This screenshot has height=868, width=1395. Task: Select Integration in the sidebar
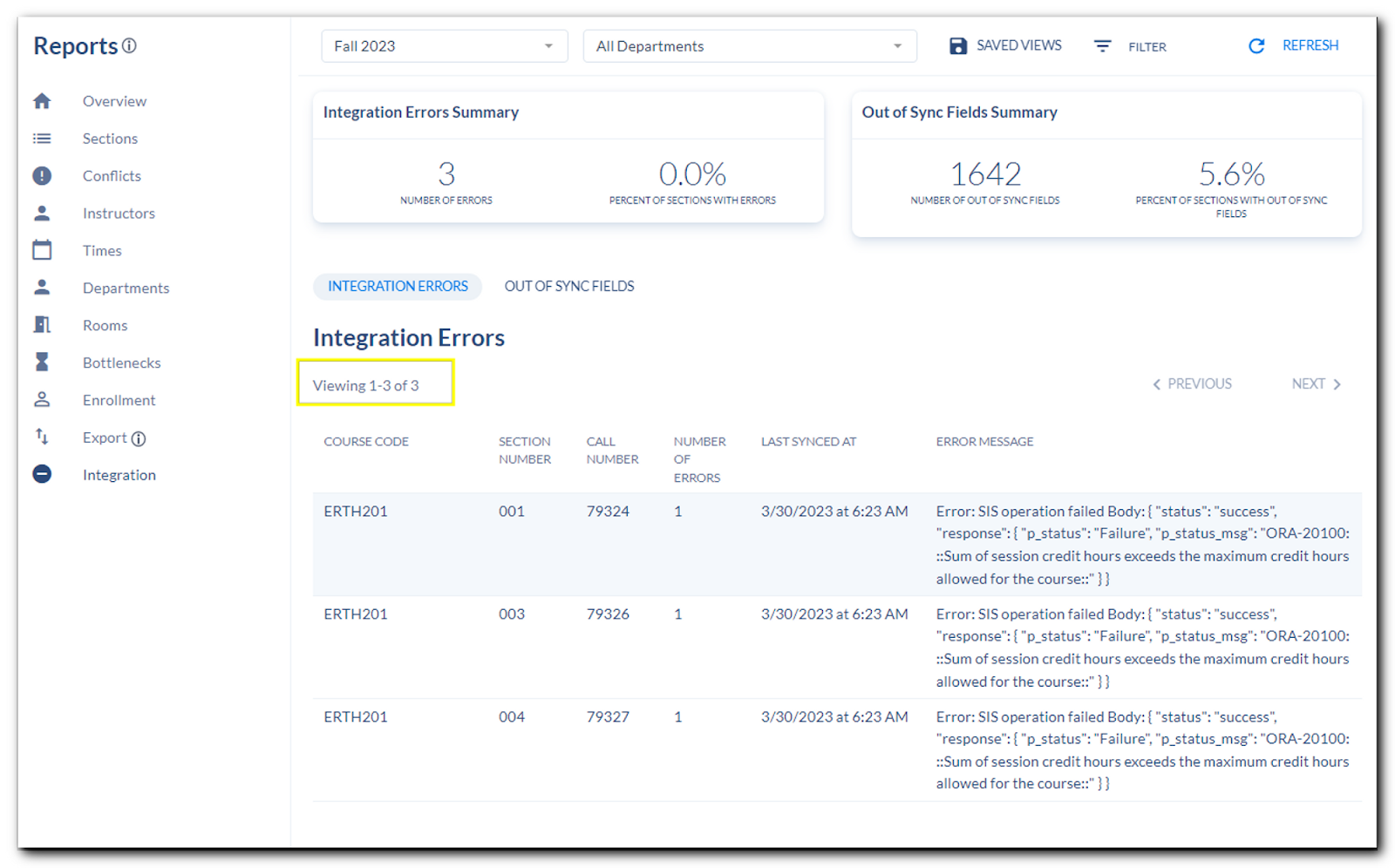119,475
